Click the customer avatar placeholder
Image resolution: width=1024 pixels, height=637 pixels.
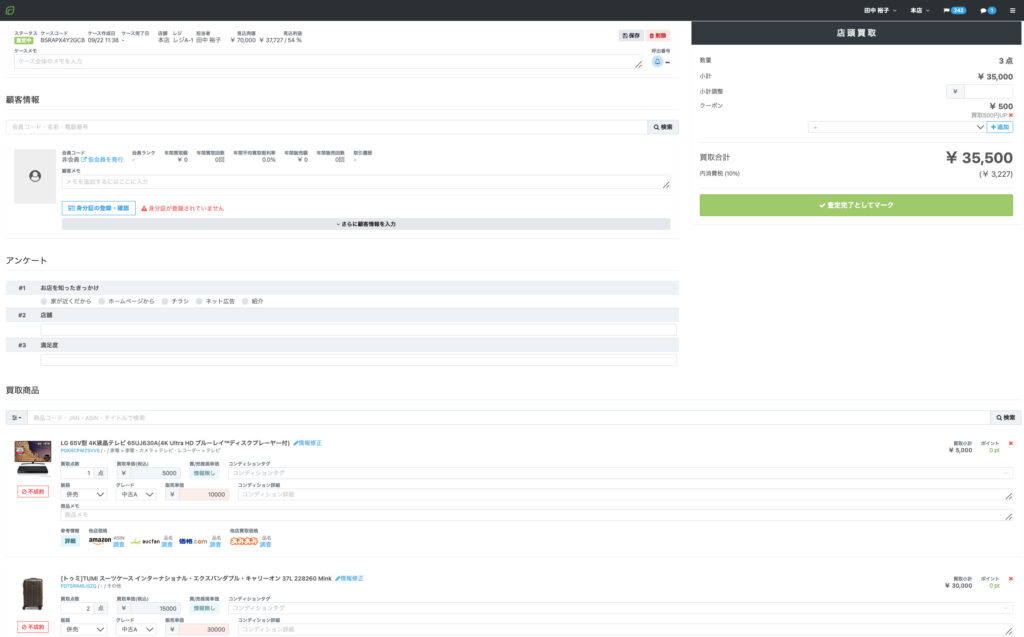pos(35,176)
